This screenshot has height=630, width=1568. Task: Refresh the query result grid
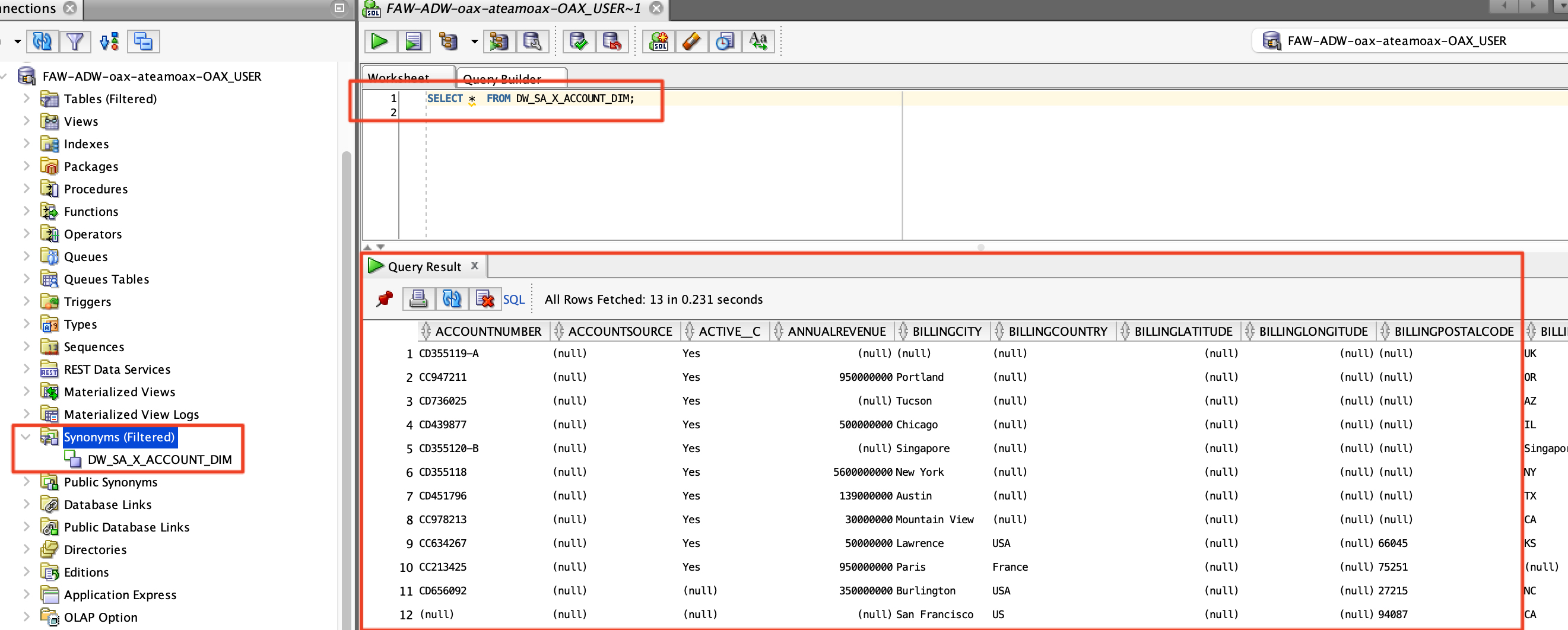click(x=452, y=299)
